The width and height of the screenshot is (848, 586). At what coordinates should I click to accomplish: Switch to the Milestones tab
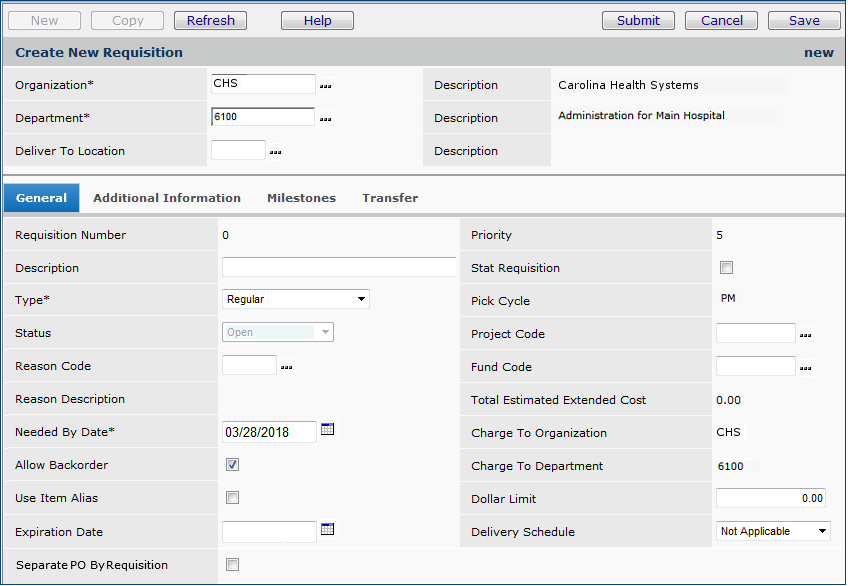point(301,198)
